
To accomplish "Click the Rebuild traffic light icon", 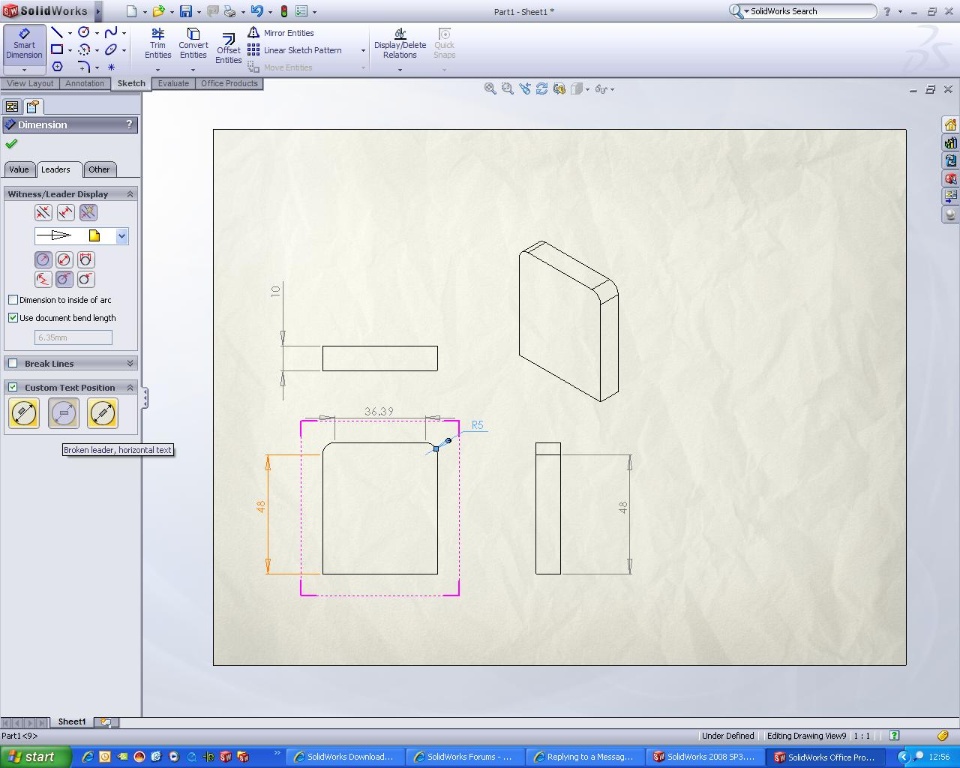I will click(284, 11).
